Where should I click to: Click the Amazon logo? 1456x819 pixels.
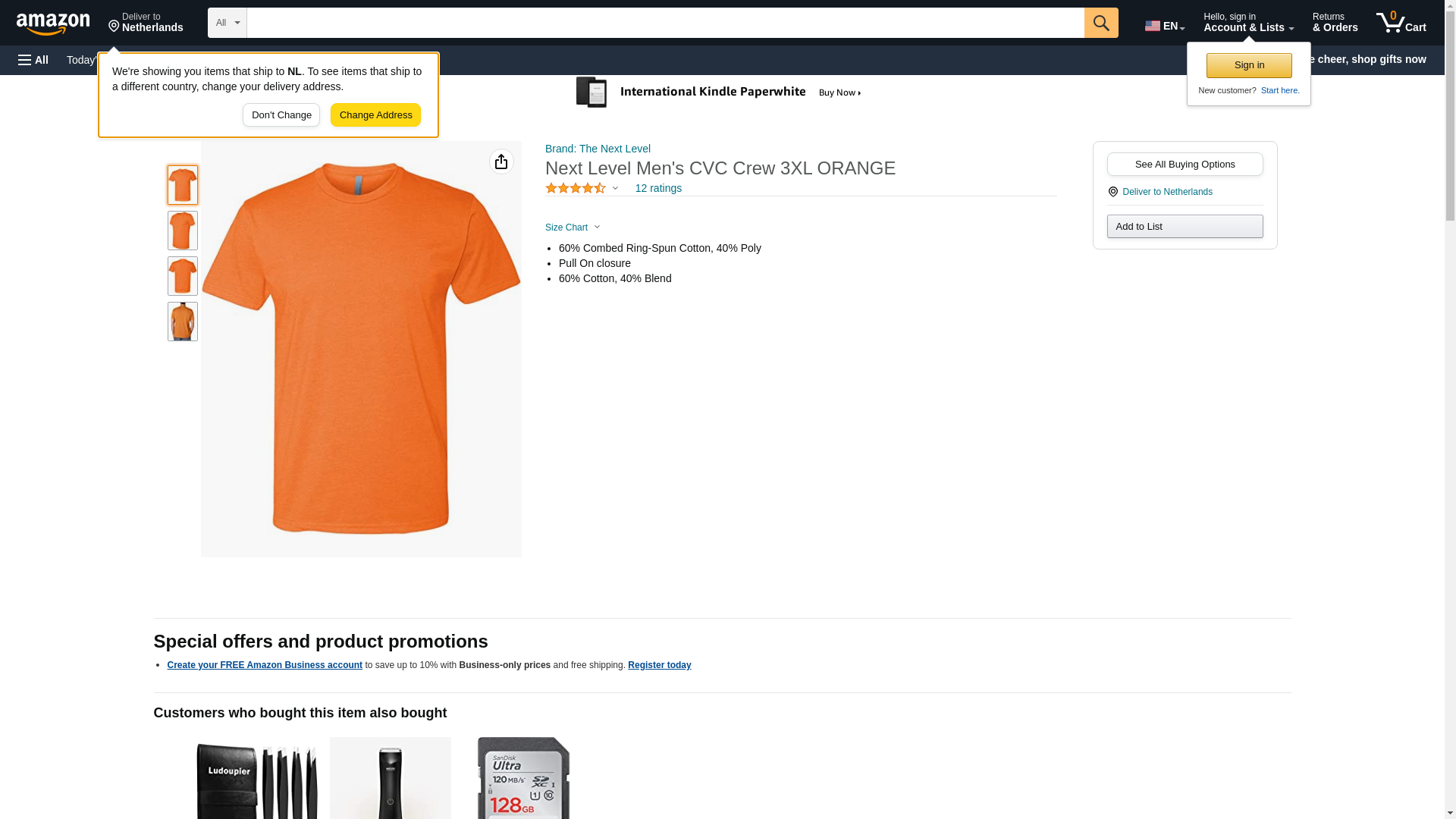[x=53, y=24]
